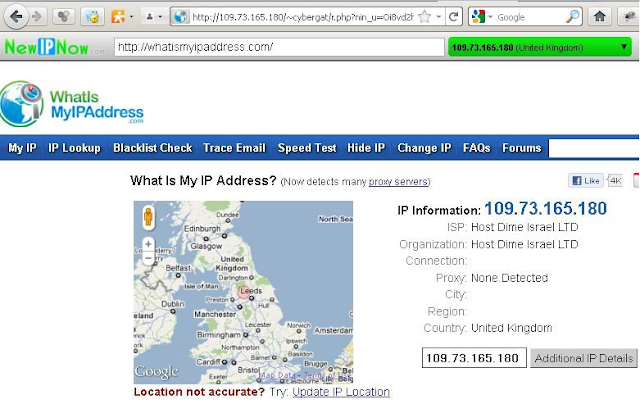Click the Country United Kingdom value
Screen dimensions: 640x404
point(511,328)
